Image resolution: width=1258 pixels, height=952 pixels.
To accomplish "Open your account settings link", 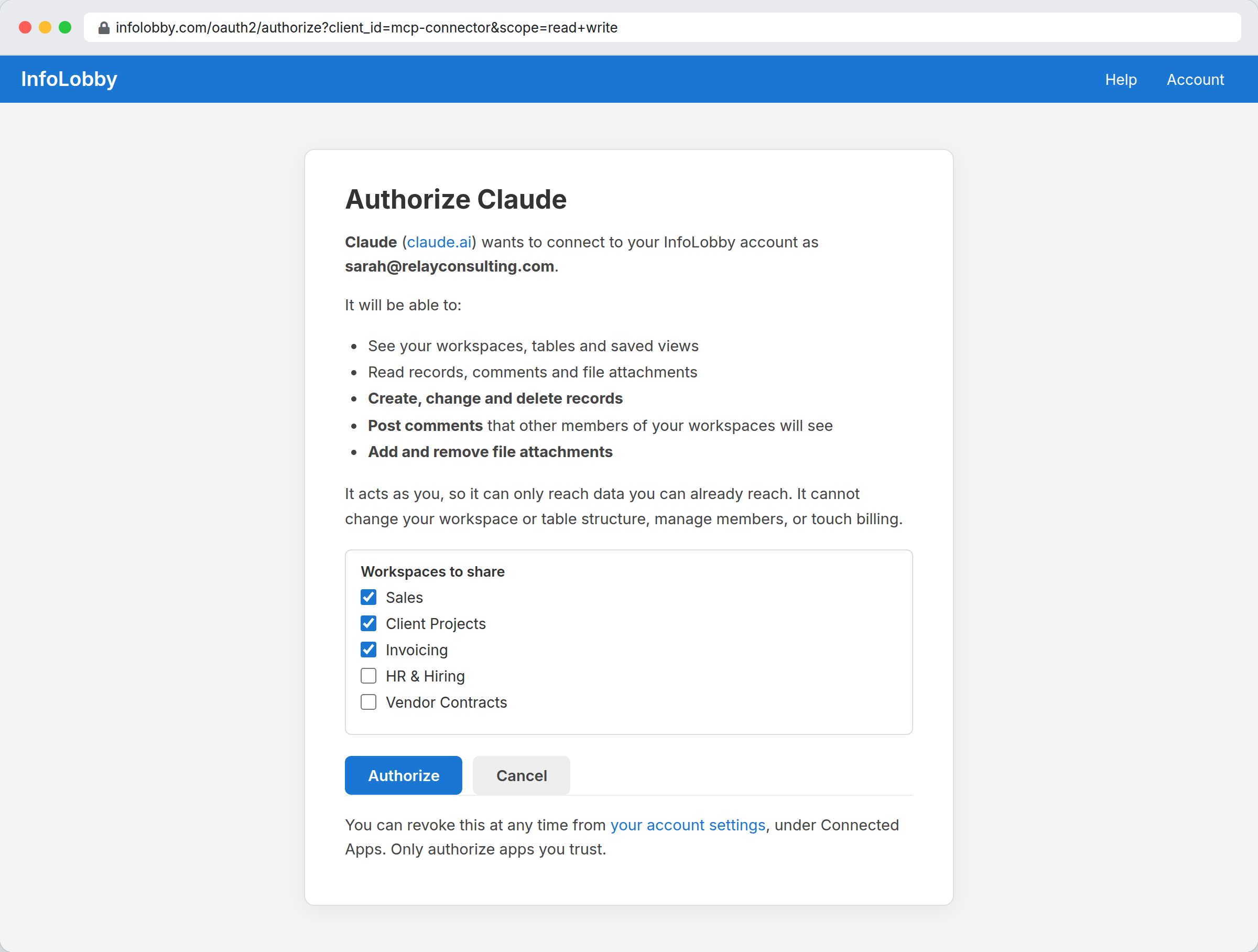I will coord(688,825).
